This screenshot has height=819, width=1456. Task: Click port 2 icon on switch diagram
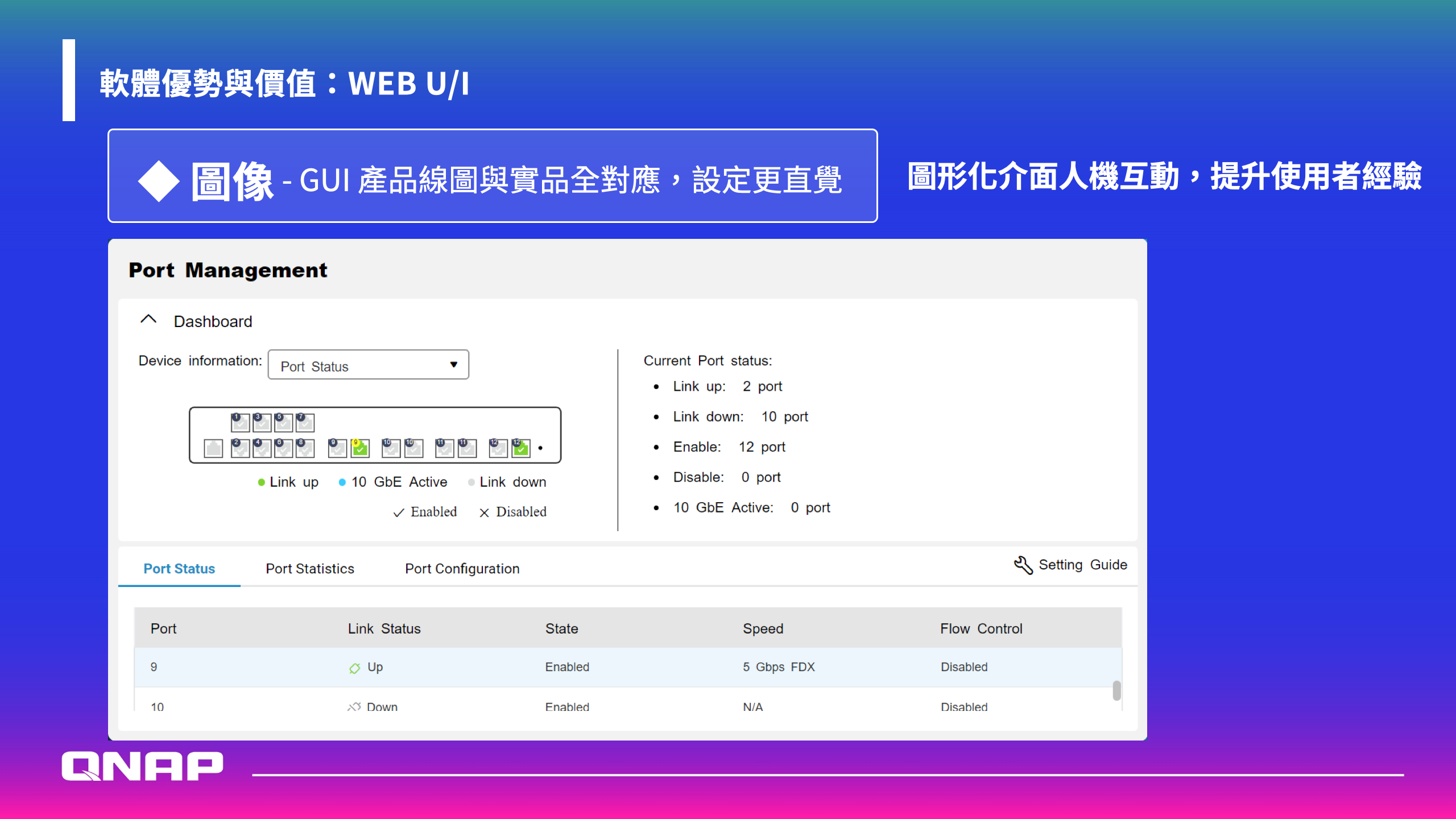(240, 448)
